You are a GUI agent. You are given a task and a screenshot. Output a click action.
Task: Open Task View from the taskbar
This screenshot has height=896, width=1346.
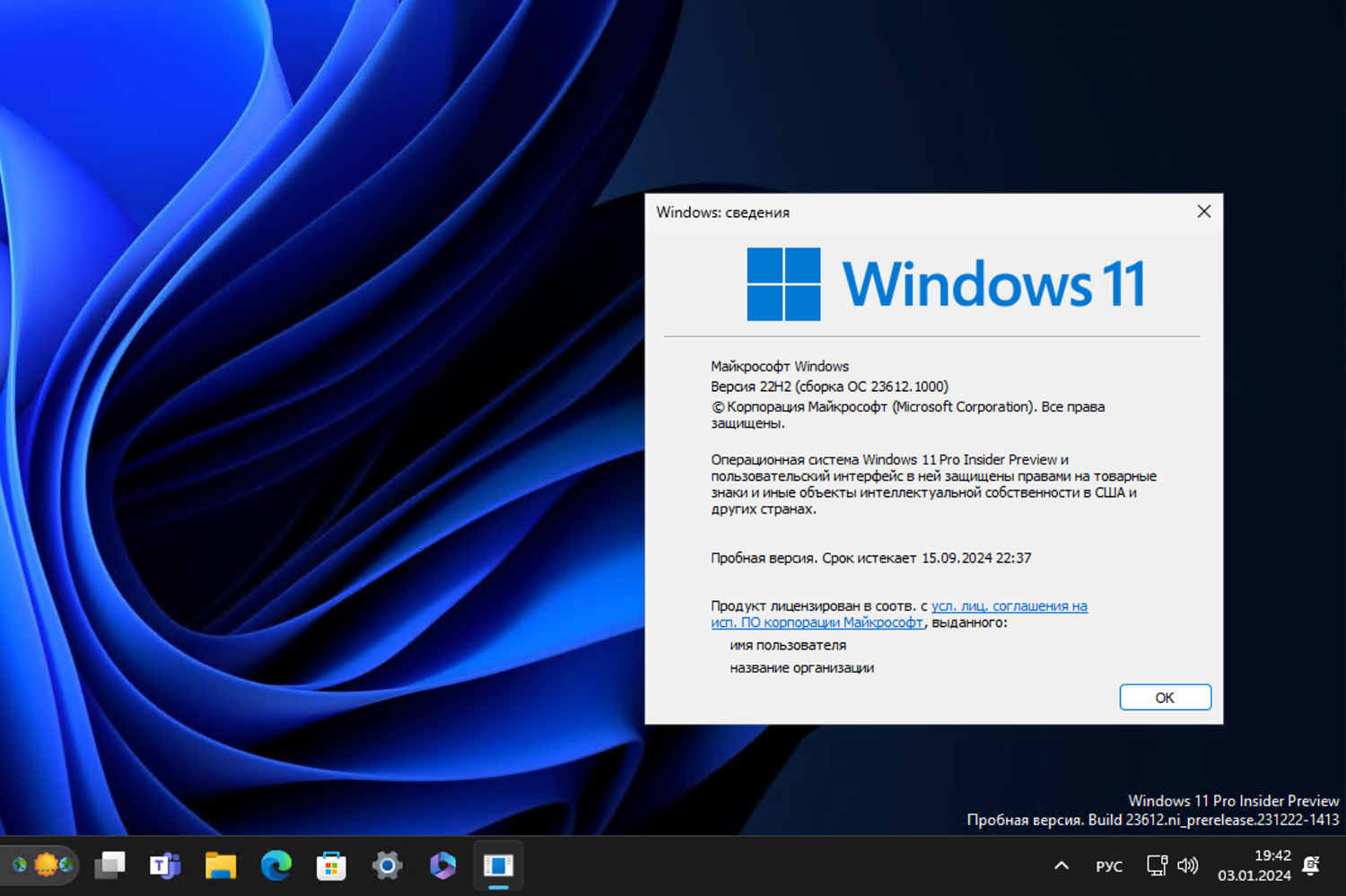coord(110,865)
